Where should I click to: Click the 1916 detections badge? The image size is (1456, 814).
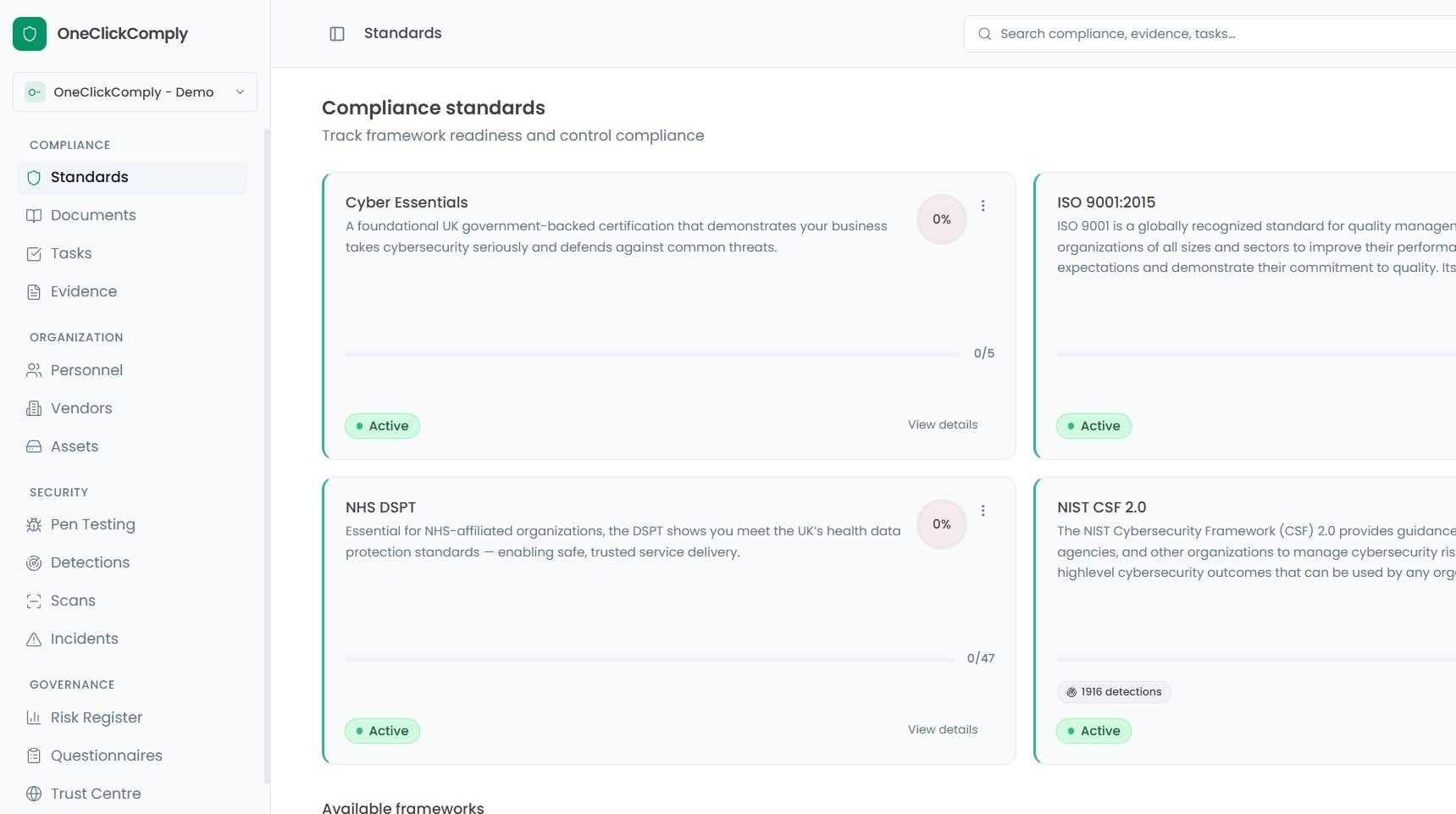coord(1114,692)
